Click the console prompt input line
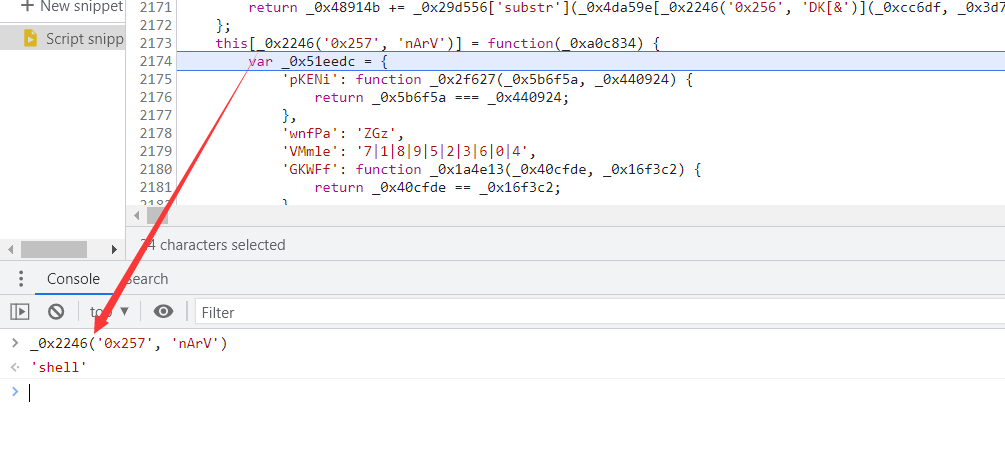 [517, 393]
